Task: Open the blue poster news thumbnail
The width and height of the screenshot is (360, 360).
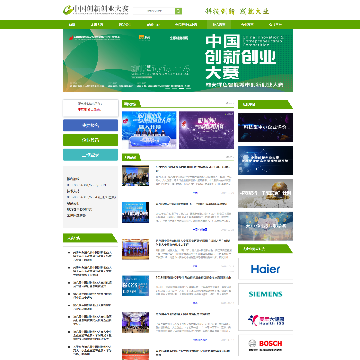Action: point(135,286)
